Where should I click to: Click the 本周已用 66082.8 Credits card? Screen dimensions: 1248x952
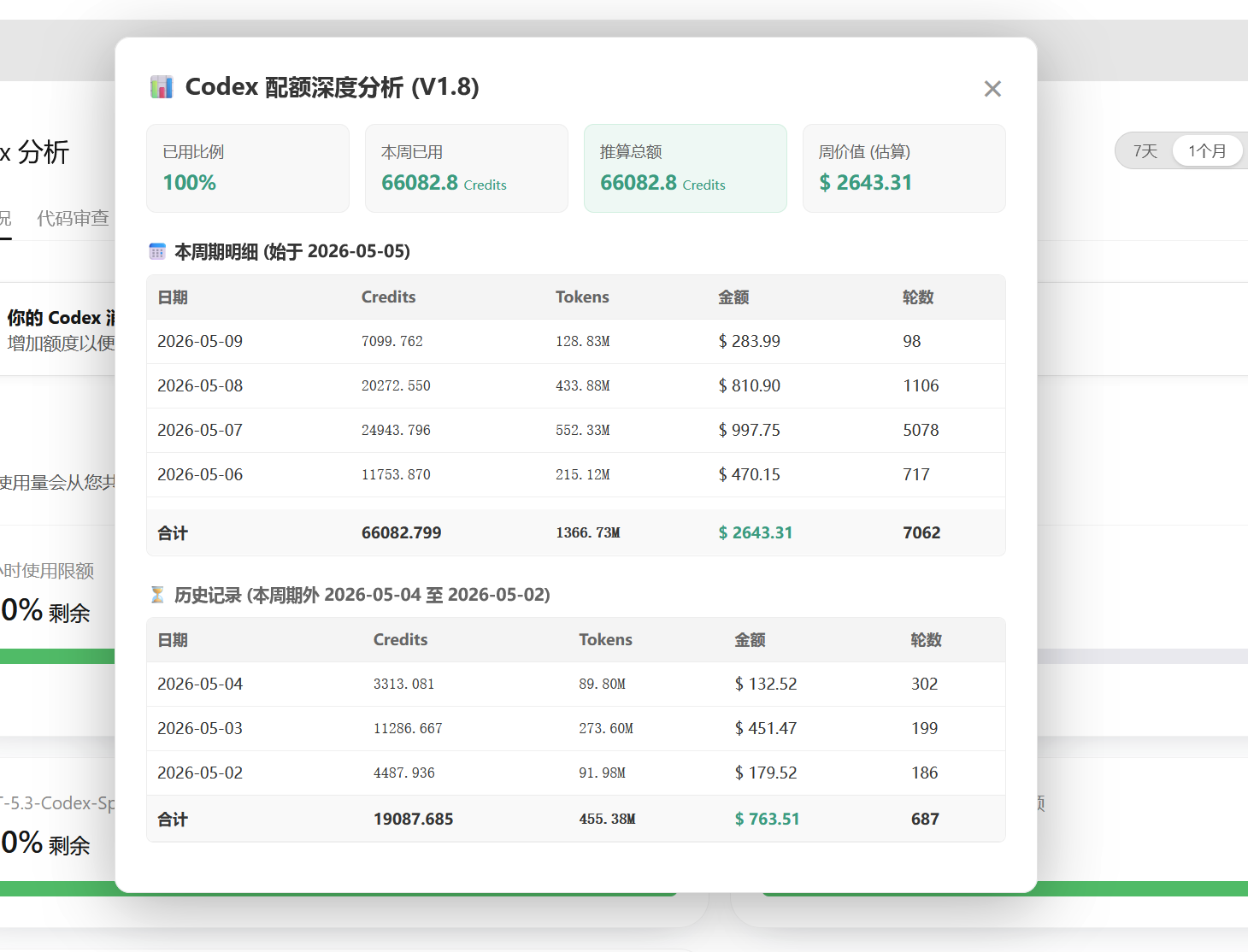click(467, 168)
